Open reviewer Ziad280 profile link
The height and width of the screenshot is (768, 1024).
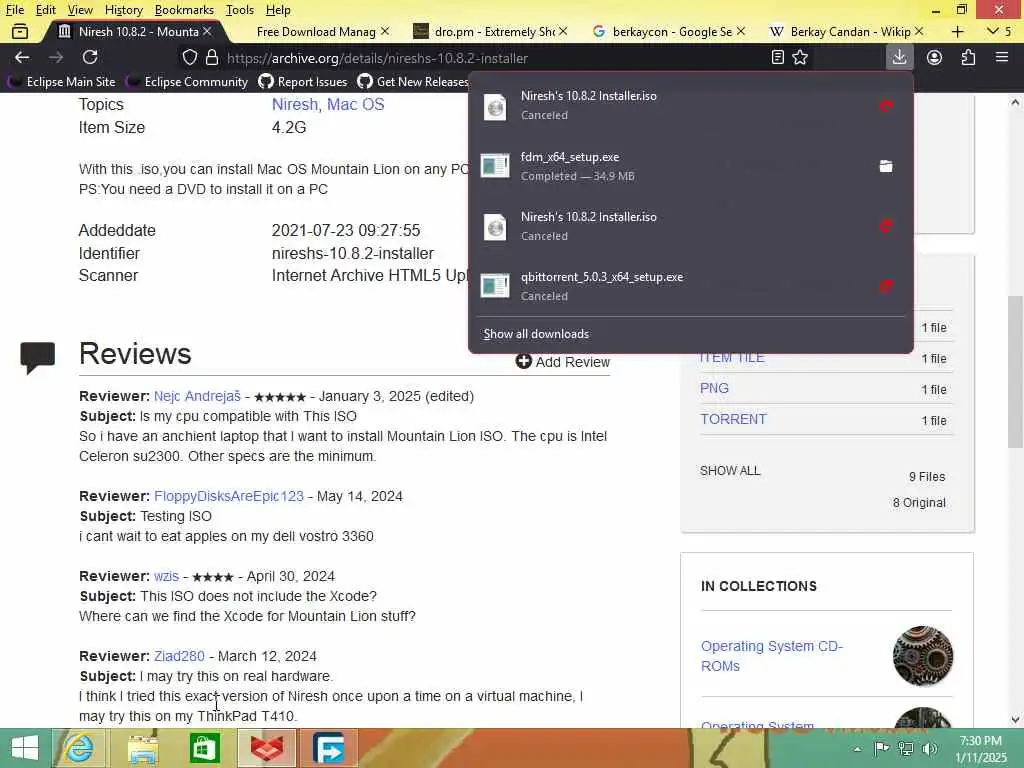[x=179, y=656]
